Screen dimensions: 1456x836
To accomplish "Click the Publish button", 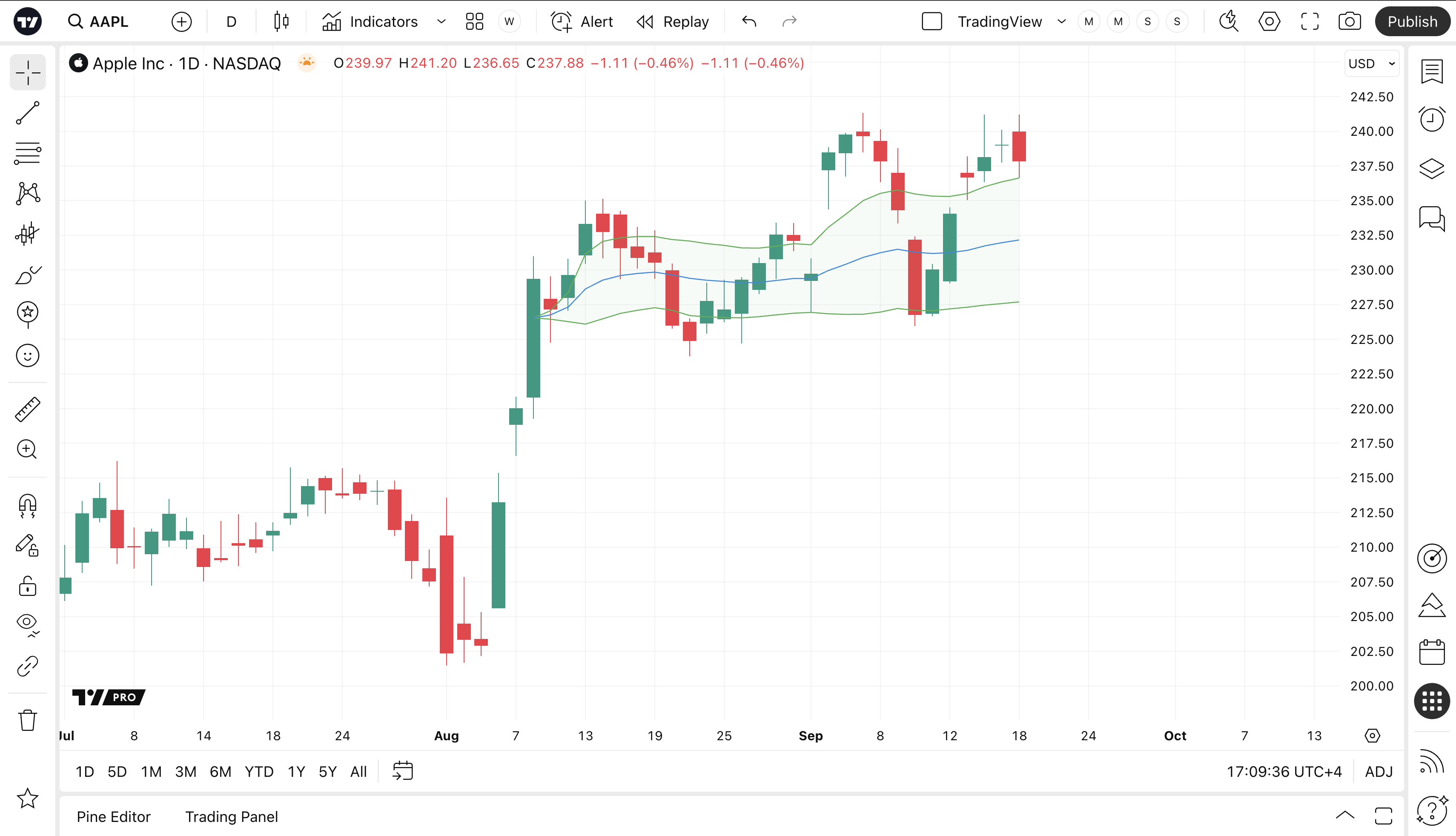I will tap(1412, 22).
